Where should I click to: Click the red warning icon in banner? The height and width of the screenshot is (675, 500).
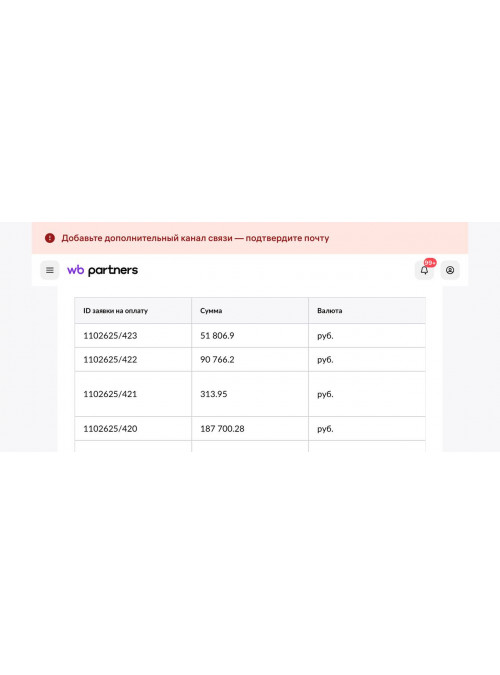[50, 238]
